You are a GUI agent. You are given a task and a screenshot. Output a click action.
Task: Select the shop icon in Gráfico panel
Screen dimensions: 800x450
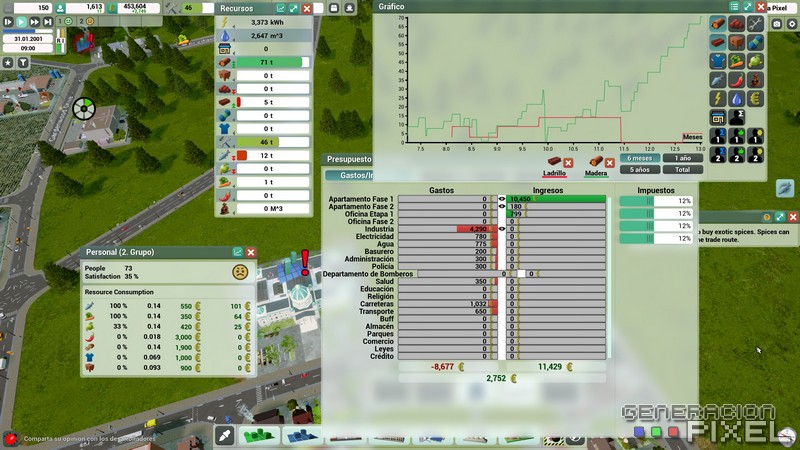718,117
